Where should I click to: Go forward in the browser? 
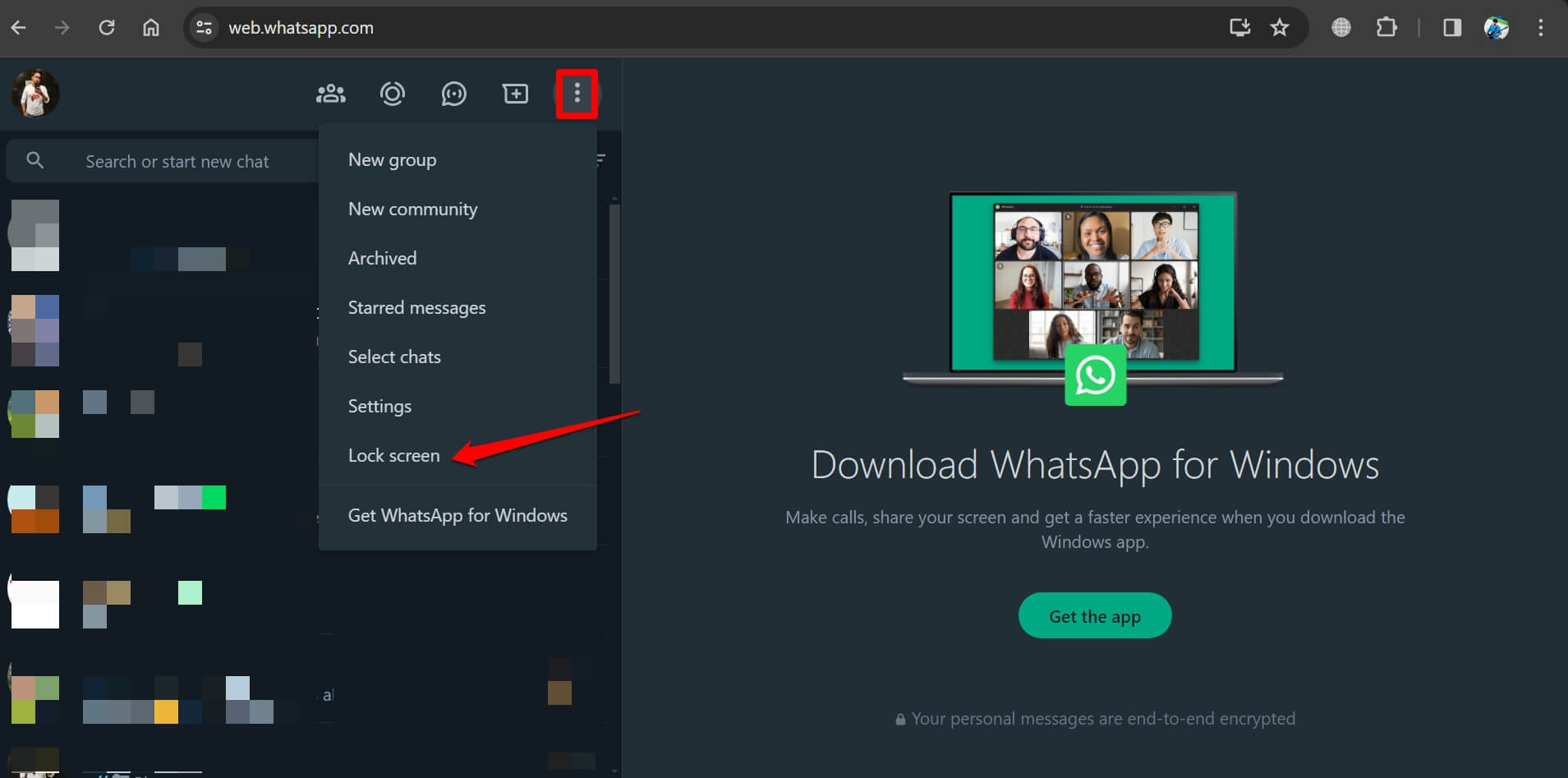pyautogui.click(x=62, y=28)
